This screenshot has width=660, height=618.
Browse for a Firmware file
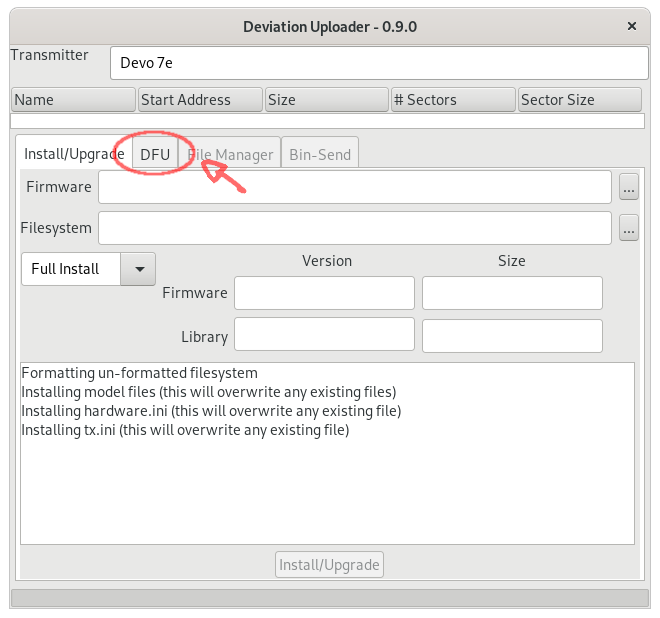coord(629,187)
